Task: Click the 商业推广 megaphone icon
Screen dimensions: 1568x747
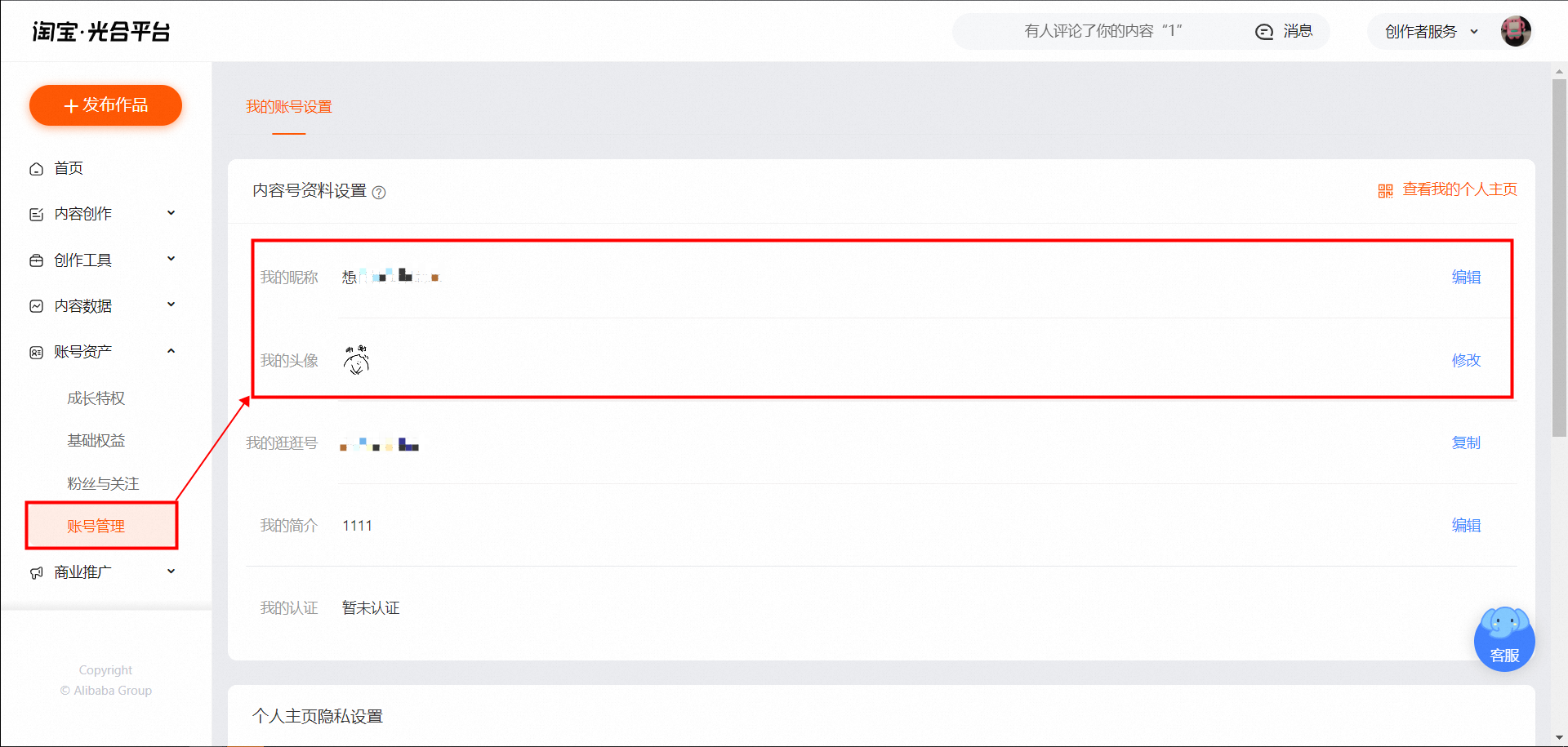Action: pyautogui.click(x=36, y=573)
